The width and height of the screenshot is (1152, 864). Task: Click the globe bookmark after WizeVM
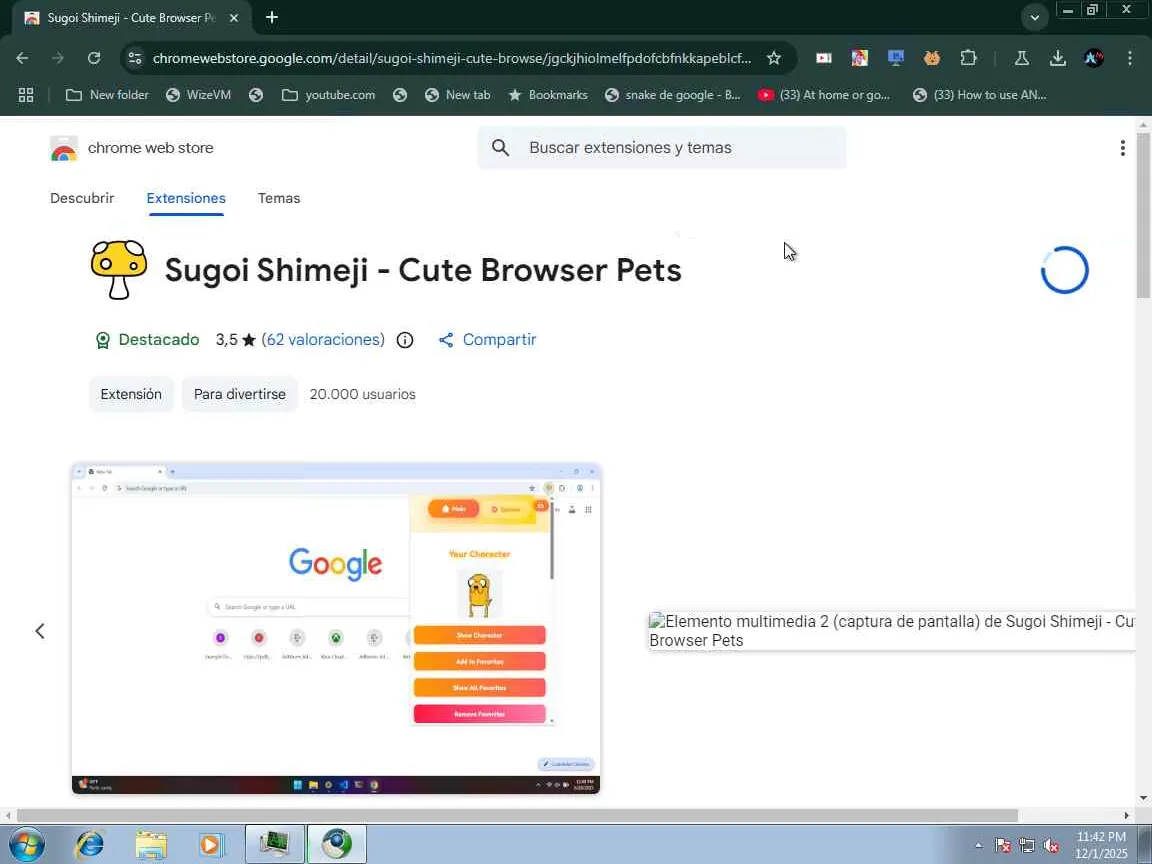coord(256,95)
